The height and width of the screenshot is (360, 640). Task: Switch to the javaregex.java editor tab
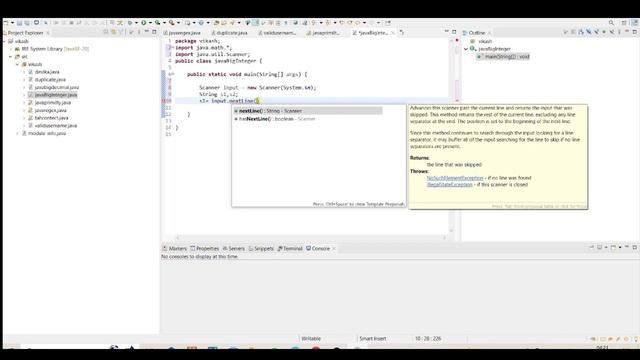(x=182, y=33)
